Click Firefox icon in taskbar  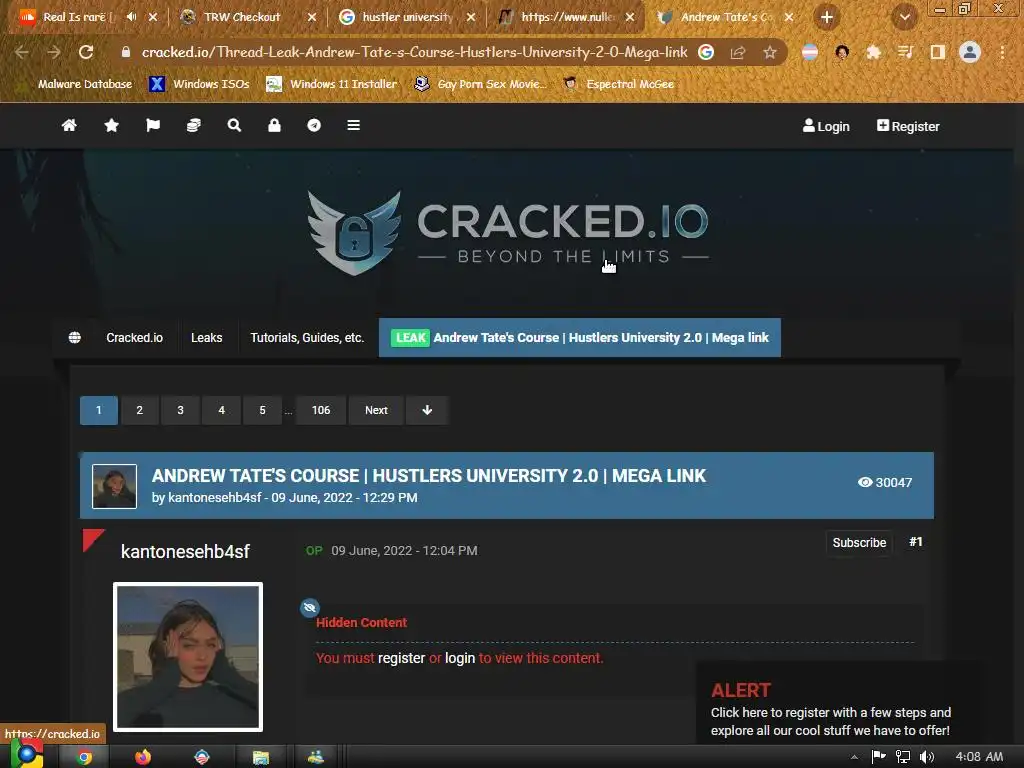click(143, 757)
